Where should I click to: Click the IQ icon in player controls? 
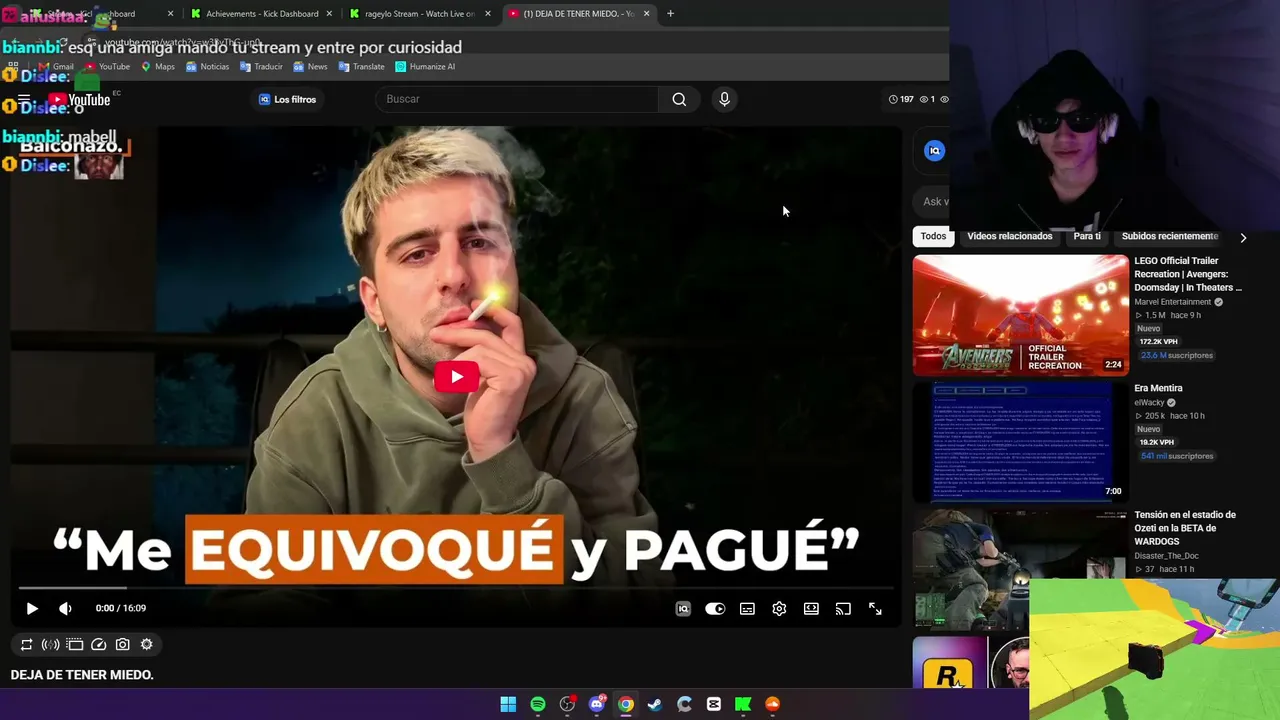coord(683,608)
